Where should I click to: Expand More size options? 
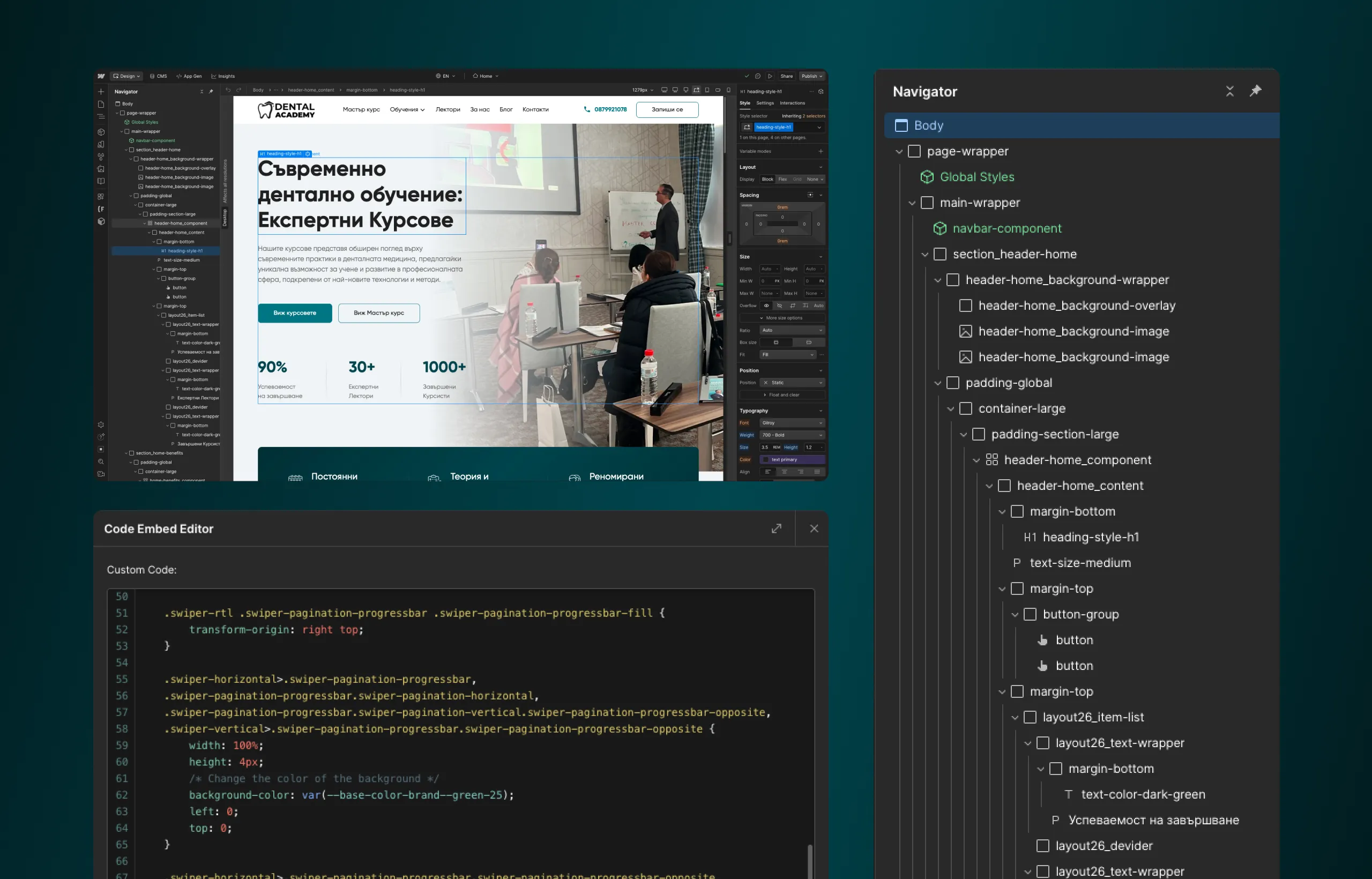coord(782,317)
